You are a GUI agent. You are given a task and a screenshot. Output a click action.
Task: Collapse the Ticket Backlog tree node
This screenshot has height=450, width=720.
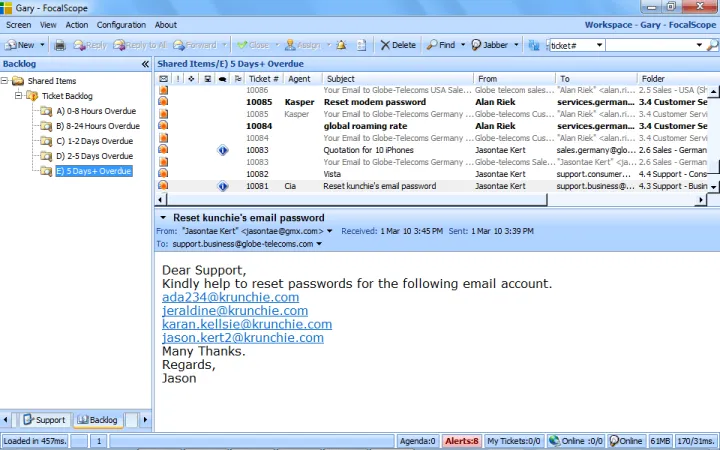tap(19, 96)
